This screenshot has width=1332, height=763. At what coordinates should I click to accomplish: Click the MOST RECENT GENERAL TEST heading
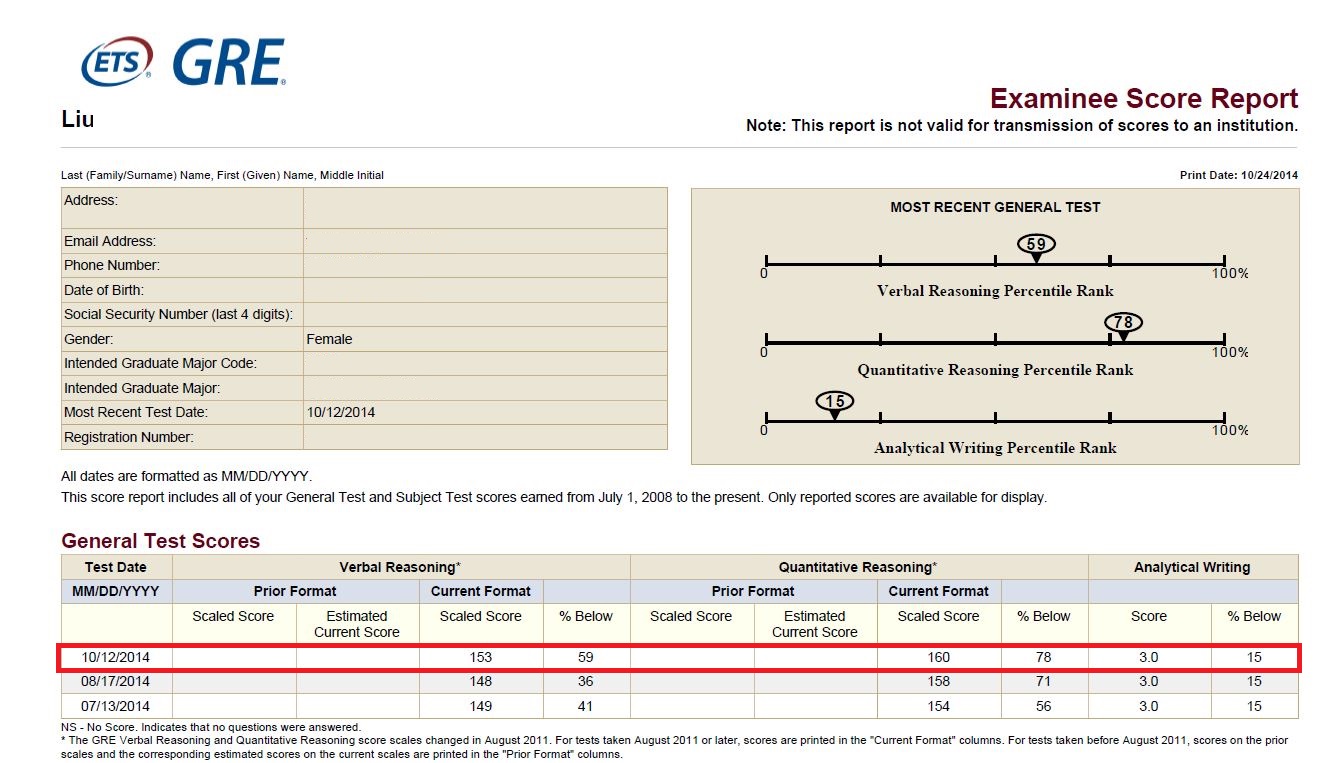click(x=995, y=207)
